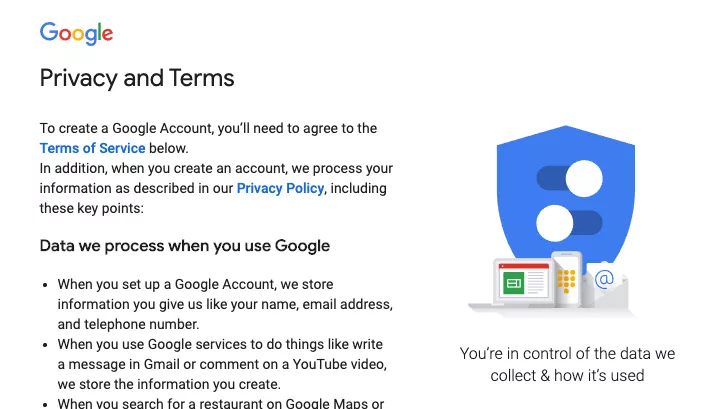Click the bullet about setting up a Google Account
Viewport: 708px width, 409px height.
click(x=224, y=304)
